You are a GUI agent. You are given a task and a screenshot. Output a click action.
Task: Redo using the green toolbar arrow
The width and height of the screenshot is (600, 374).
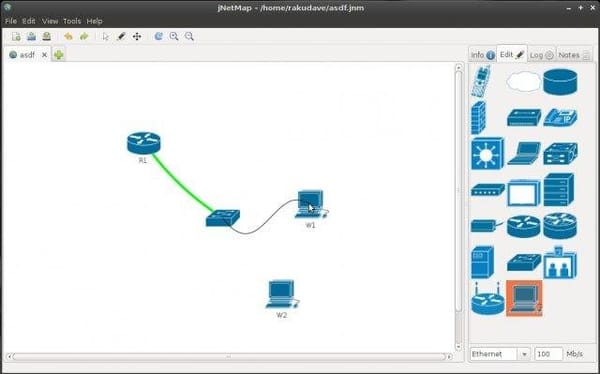[84, 36]
